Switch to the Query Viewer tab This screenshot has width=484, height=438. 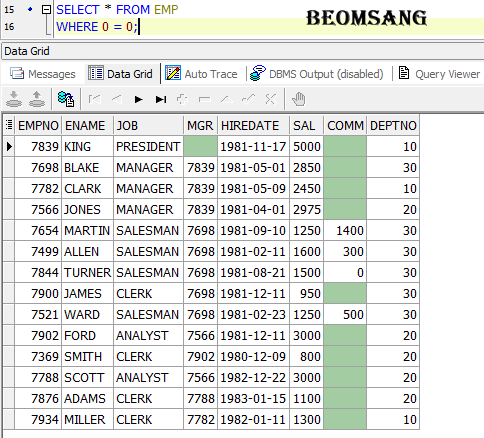[439, 74]
